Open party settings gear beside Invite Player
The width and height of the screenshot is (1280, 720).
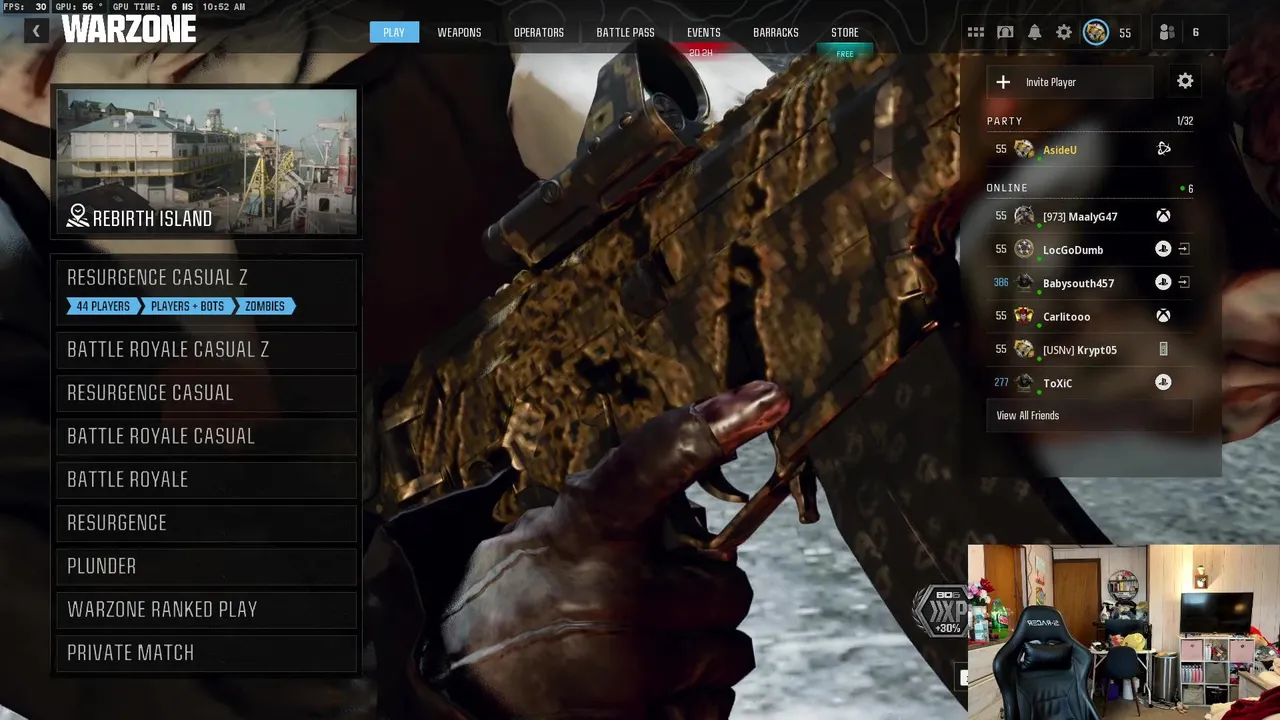[1185, 81]
